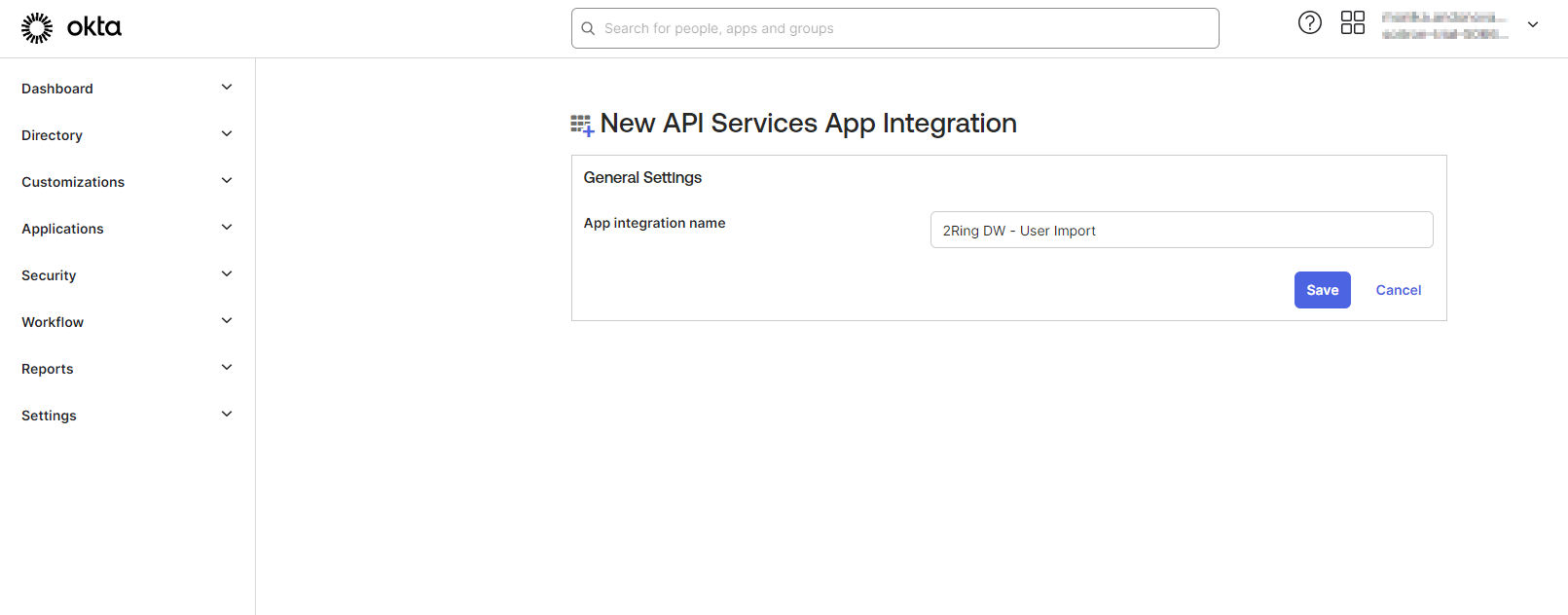Cancel the new app integration
Viewport: 1568px width, 615px height.
pyautogui.click(x=1398, y=290)
